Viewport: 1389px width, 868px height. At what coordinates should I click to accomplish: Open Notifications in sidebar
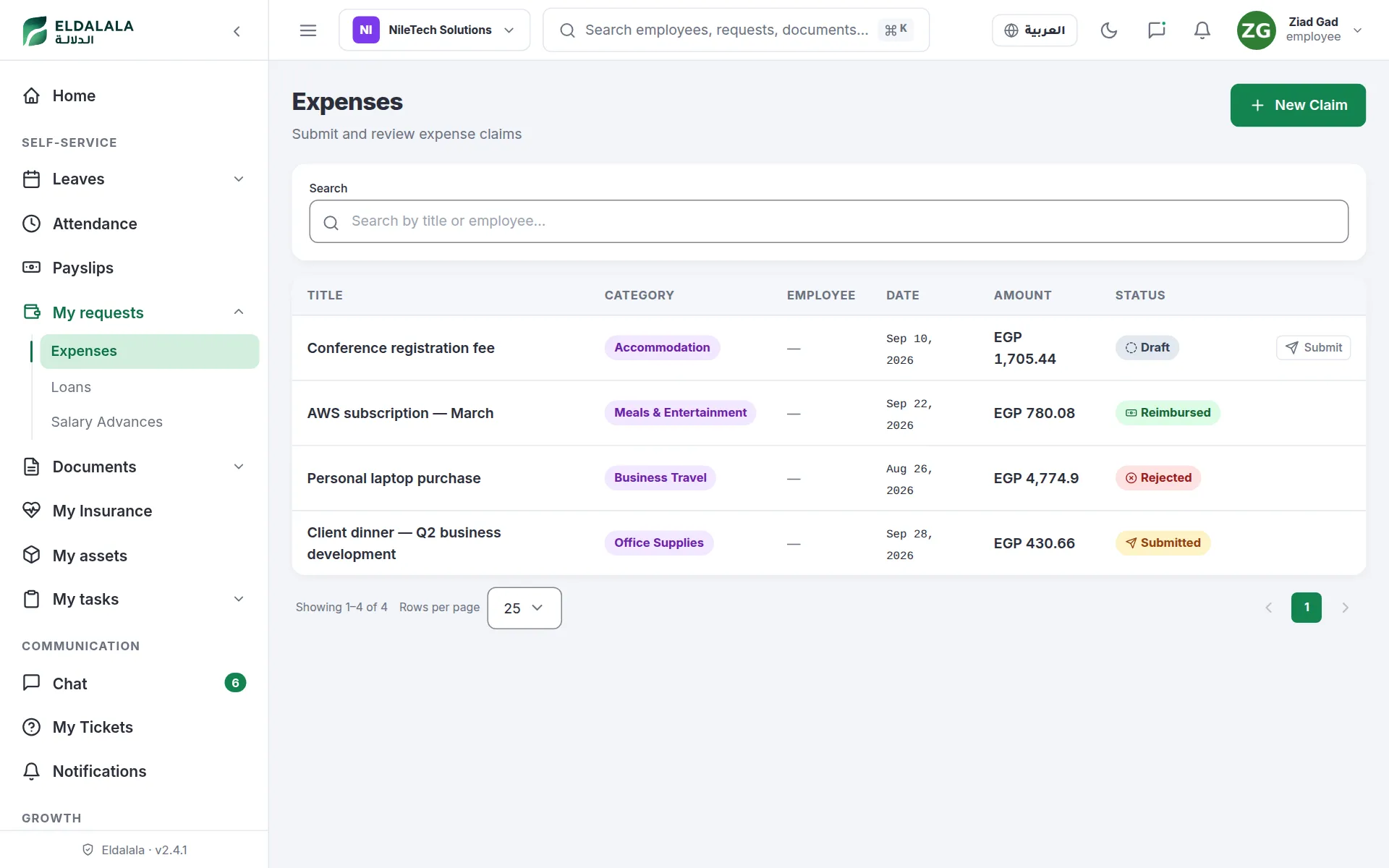pos(134,772)
